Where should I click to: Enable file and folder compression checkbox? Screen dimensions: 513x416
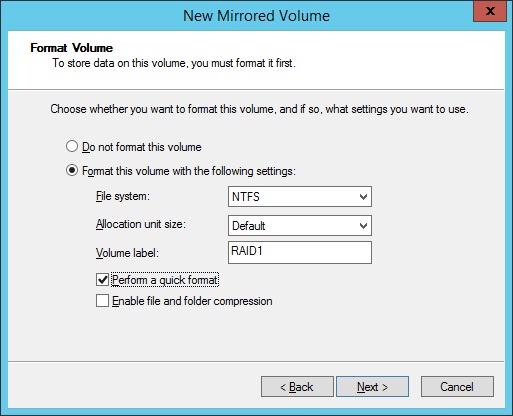102,300
